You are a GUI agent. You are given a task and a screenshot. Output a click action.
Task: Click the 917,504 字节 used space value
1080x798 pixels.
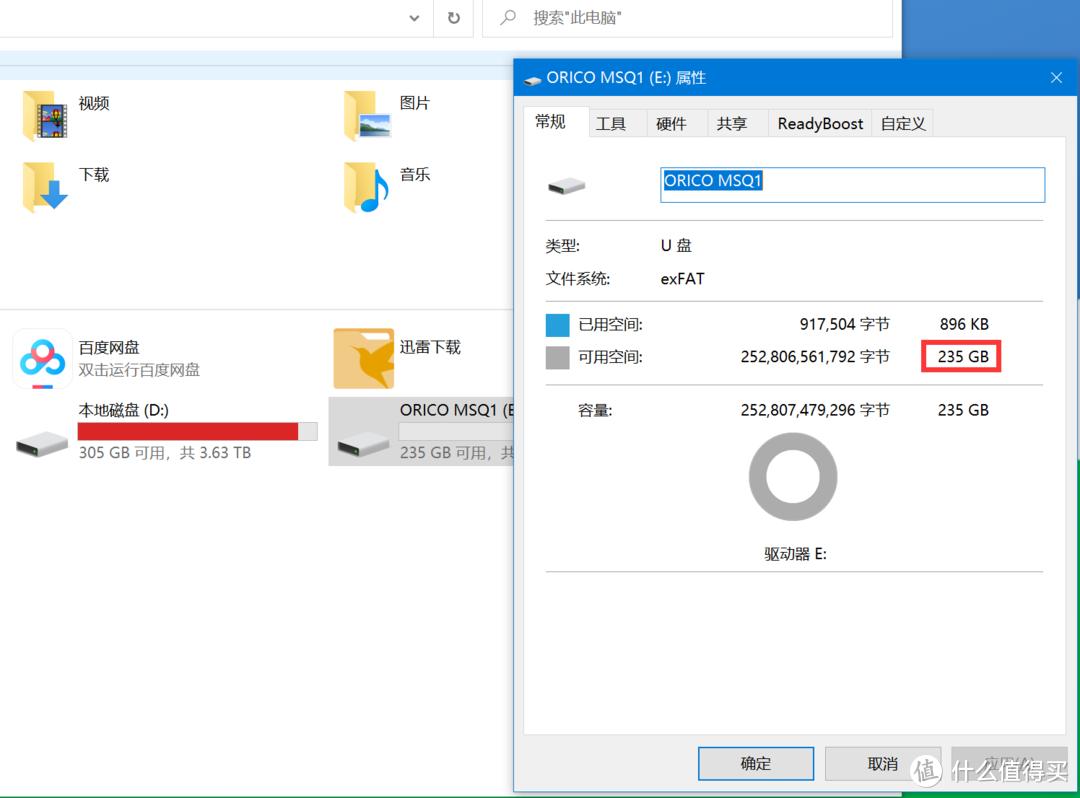(x=844, y=324)
